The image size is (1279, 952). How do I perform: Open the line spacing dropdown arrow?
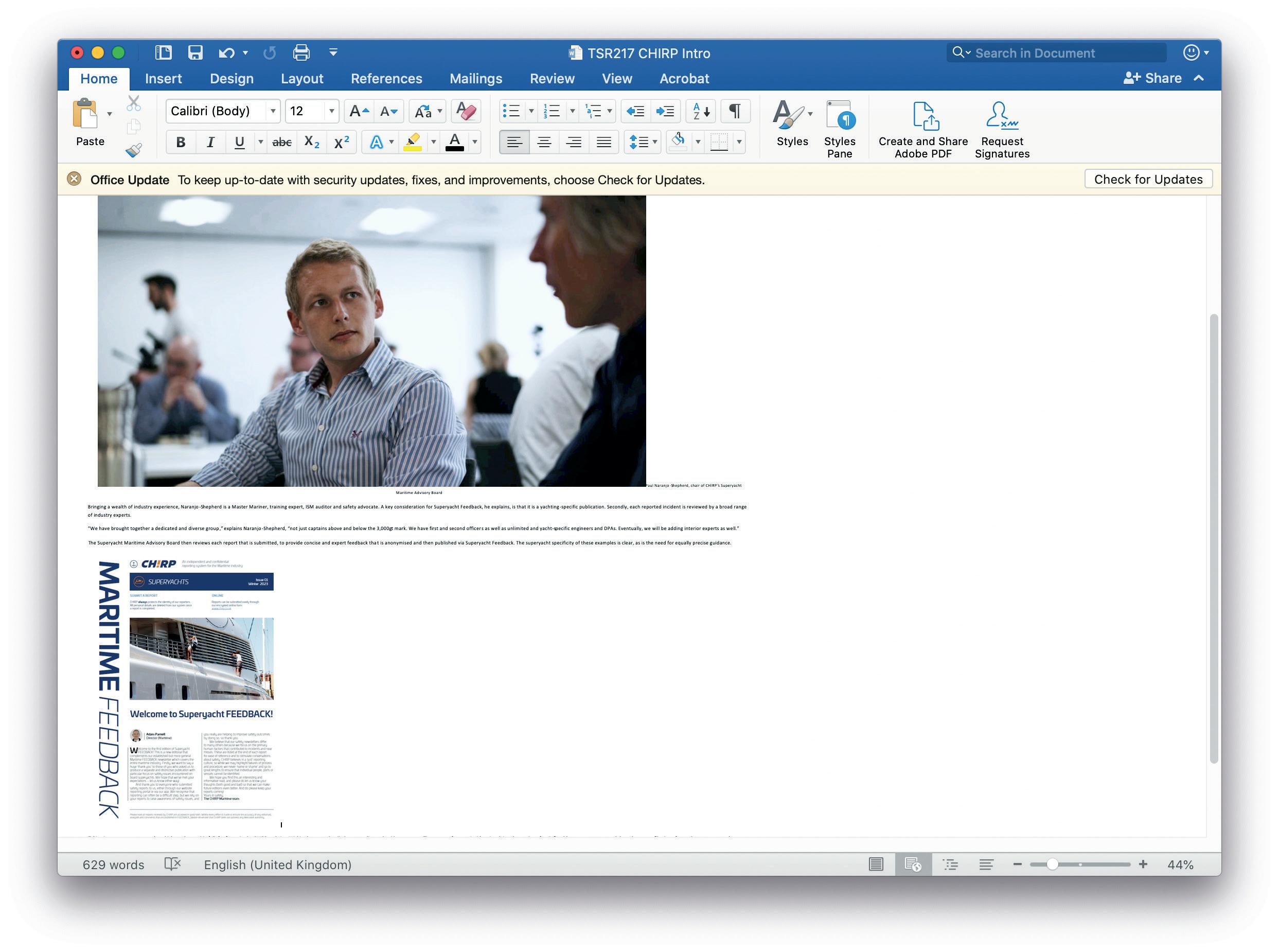coord(655,143)
